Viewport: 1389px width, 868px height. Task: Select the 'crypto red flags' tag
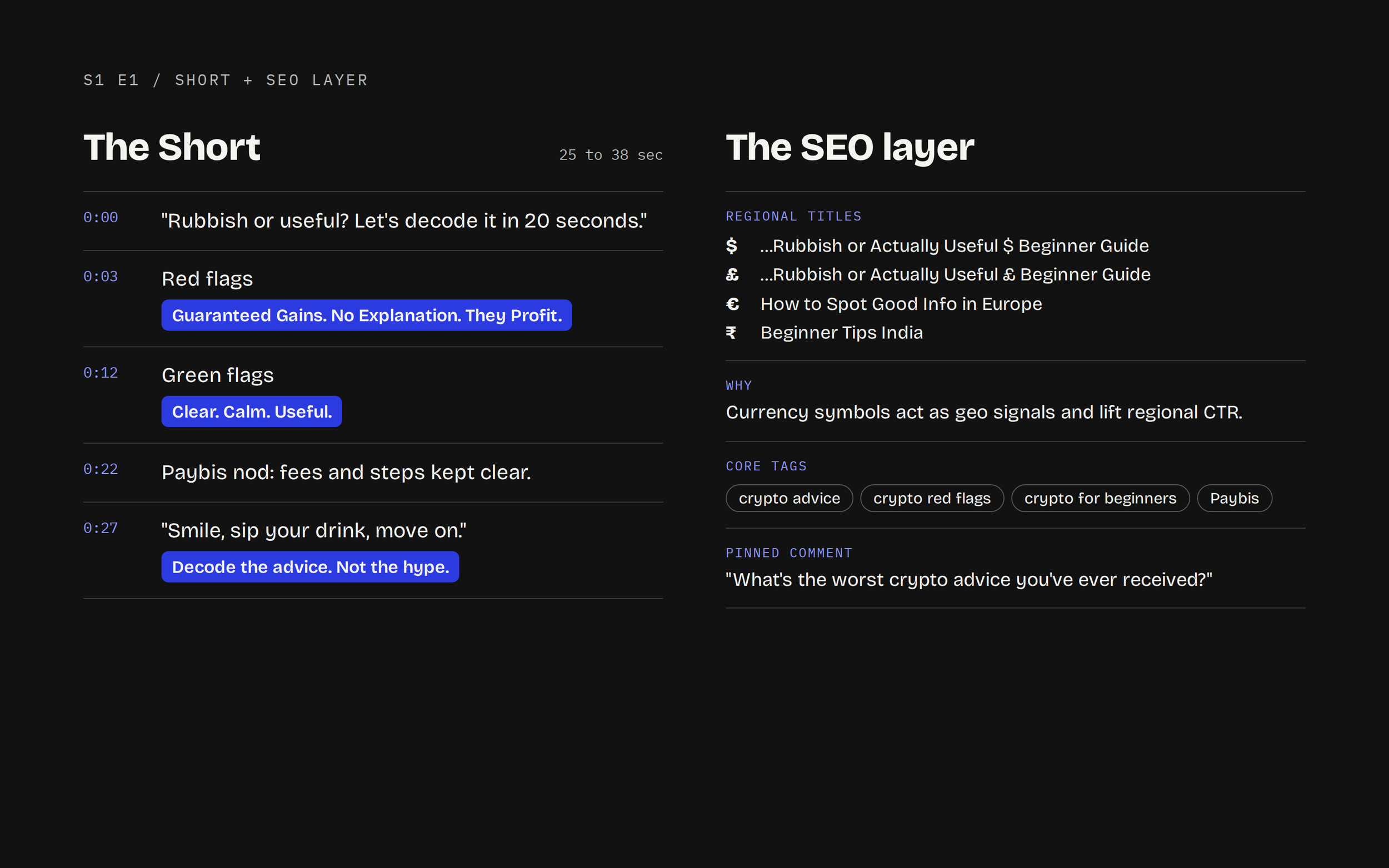tap(932, 498)
